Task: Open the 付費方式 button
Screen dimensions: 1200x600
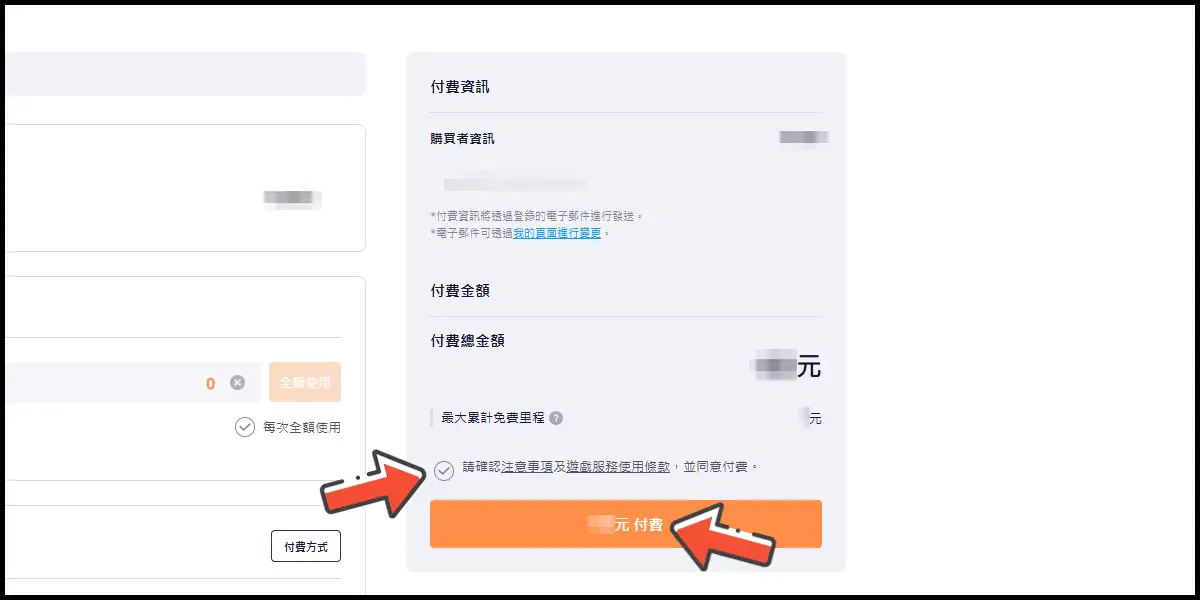Action: point(306,547)
